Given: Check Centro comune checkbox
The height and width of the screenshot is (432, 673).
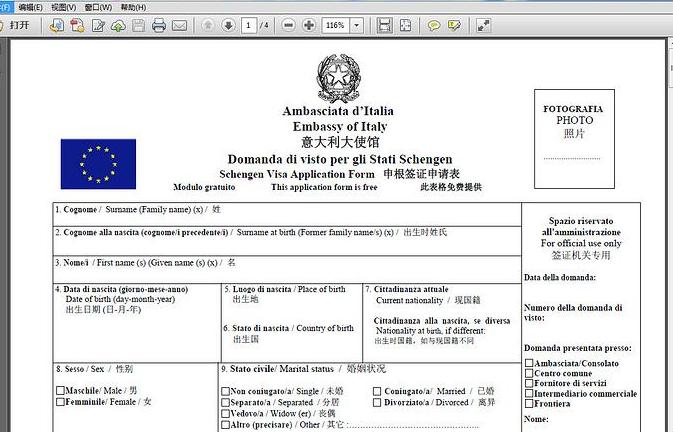Looking at the screenshot, I should [x=529, y=373].
